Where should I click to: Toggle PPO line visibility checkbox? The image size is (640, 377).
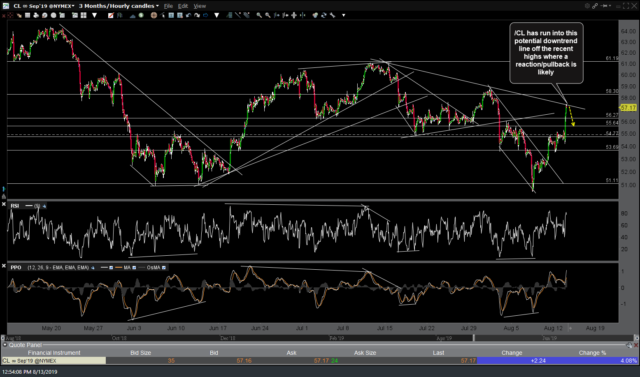[x=111, y=268]
